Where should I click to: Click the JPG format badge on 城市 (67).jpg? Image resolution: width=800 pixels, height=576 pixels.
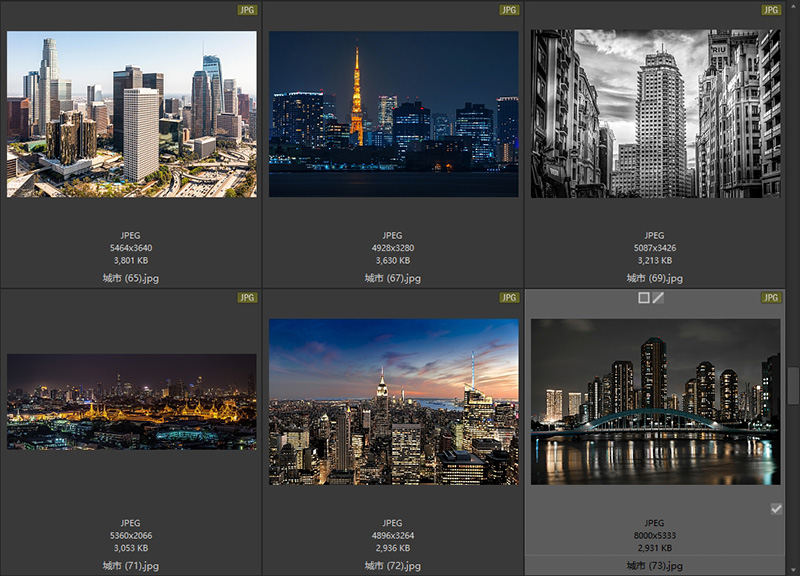(510, 10)
